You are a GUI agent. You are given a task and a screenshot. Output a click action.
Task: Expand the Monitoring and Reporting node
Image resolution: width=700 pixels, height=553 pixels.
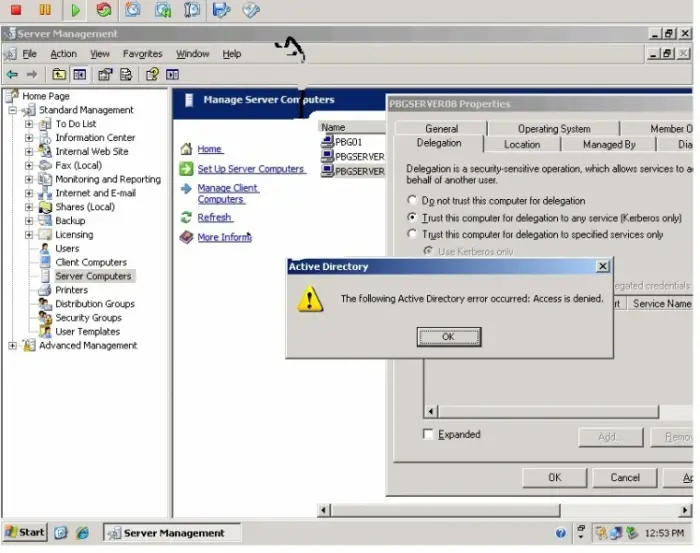coord(29,179)
